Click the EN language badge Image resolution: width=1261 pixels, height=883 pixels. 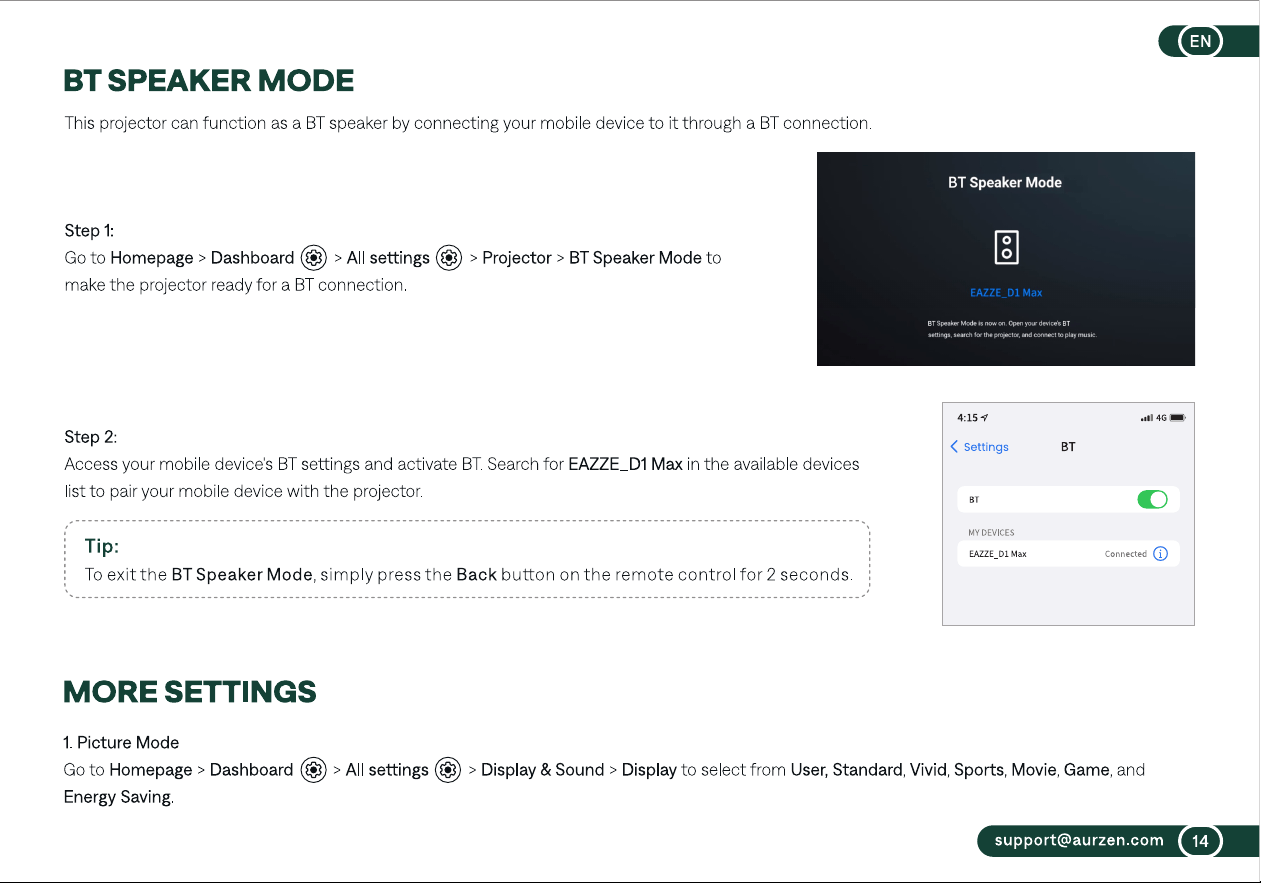coord(1200,41)
